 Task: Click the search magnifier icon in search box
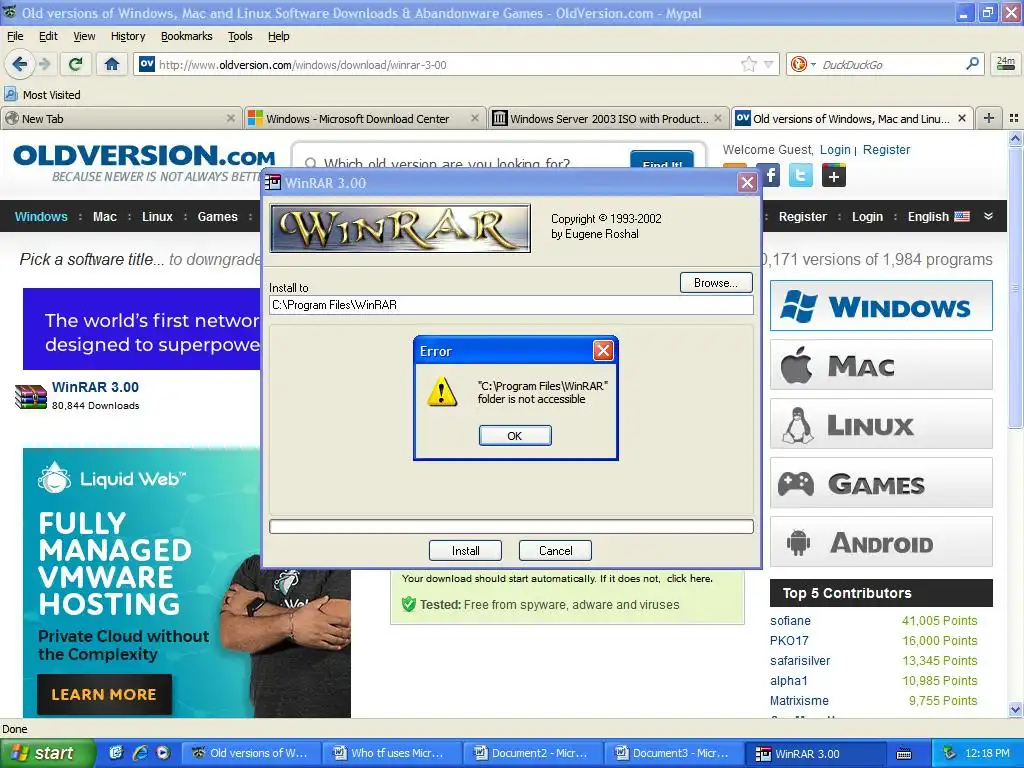point(972,64)
